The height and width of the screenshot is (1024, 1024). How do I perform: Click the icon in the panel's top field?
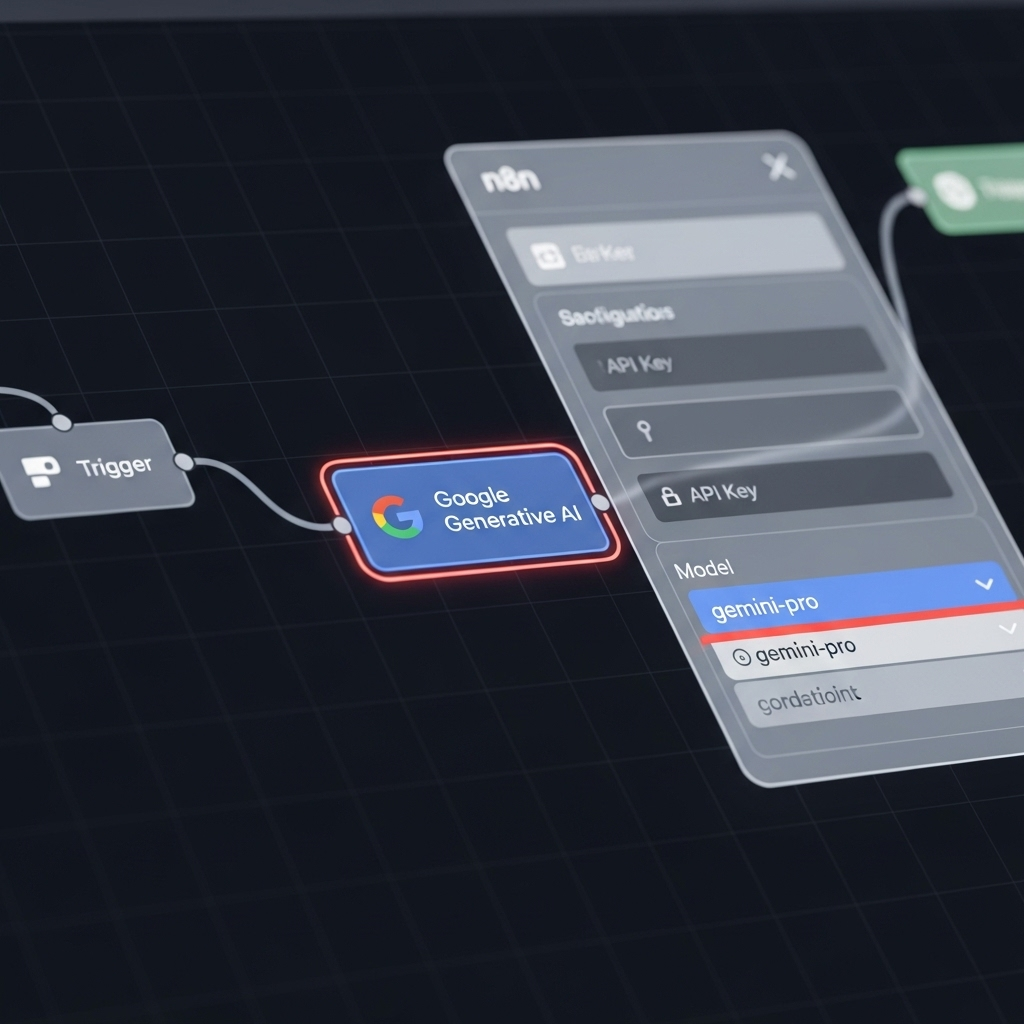(548, 255)
